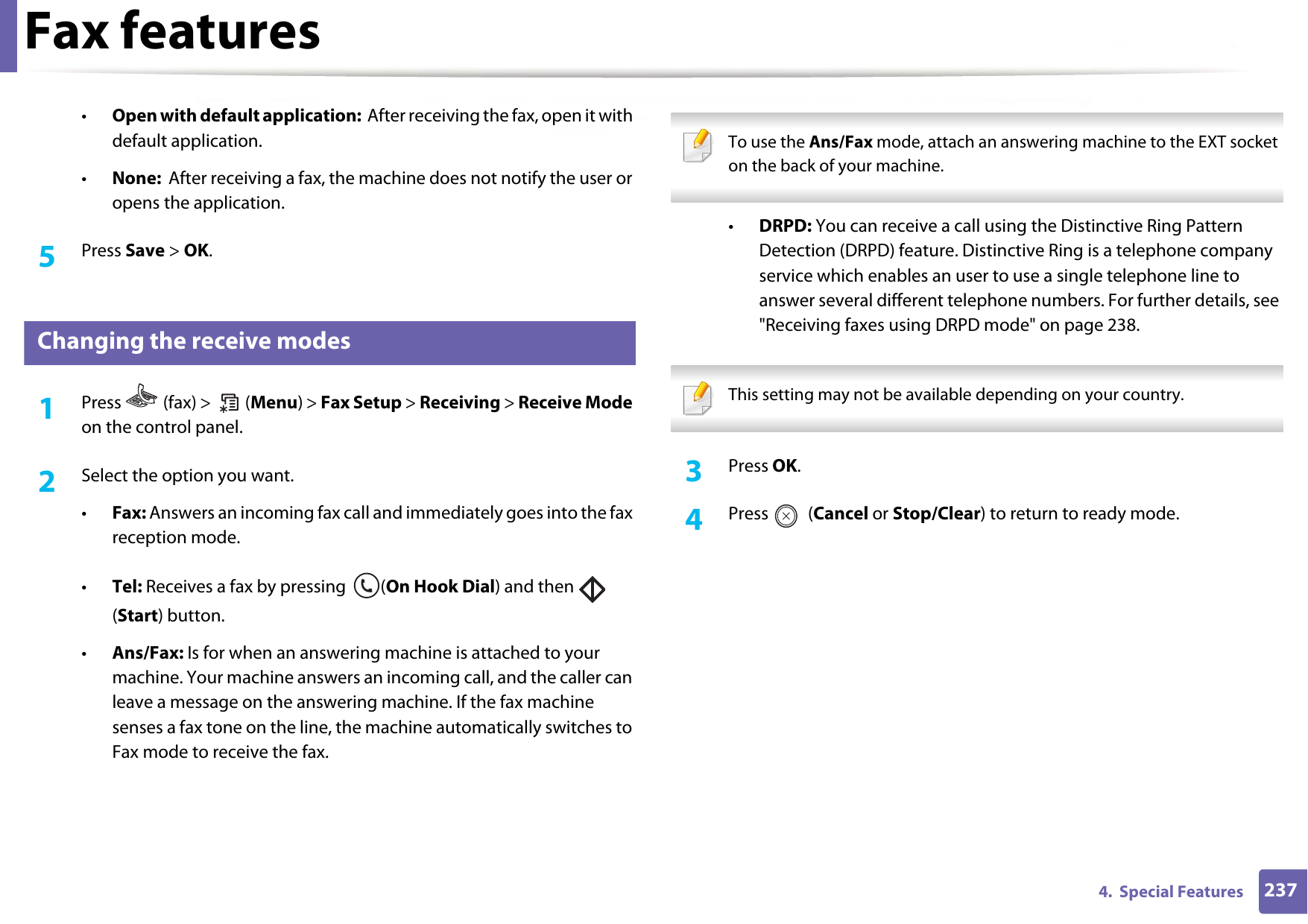Click the bold "Receive Mode" text

[x=575, y=402]
